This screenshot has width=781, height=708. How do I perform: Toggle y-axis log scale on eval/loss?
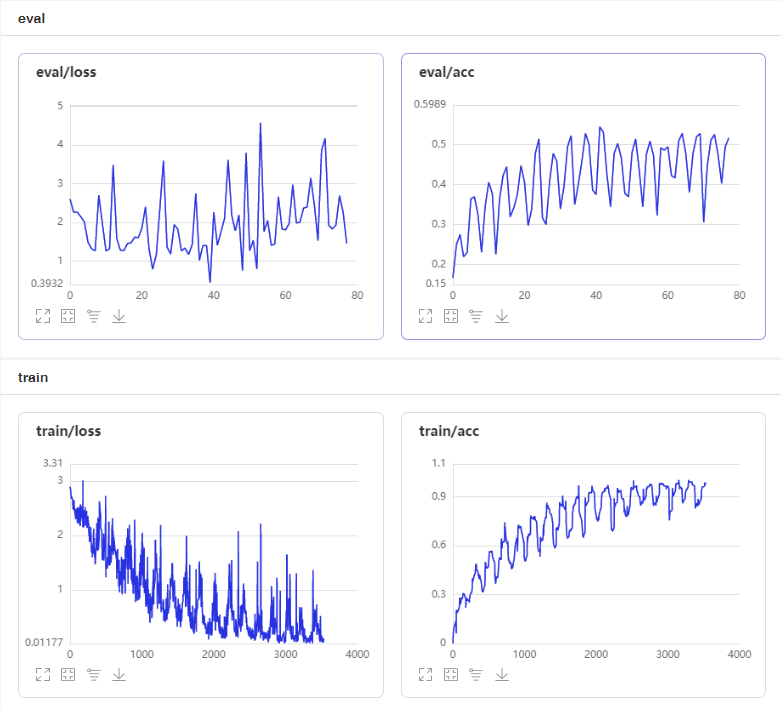tap(94, 316)
